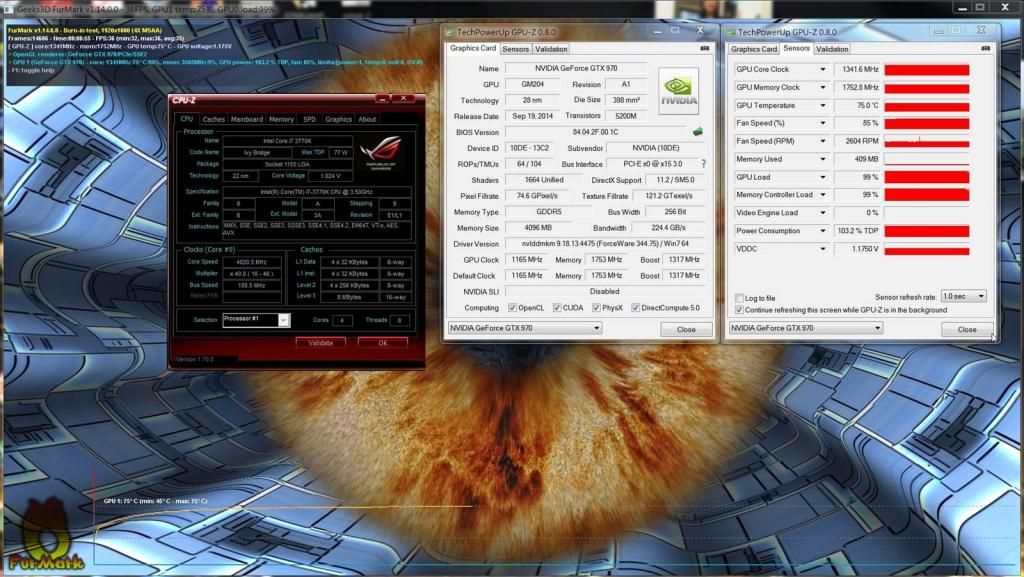This screenshot has height=577, width=1024.
Task: Switch to the Caches tab in CPU-Z
Action: pos(214,119)
